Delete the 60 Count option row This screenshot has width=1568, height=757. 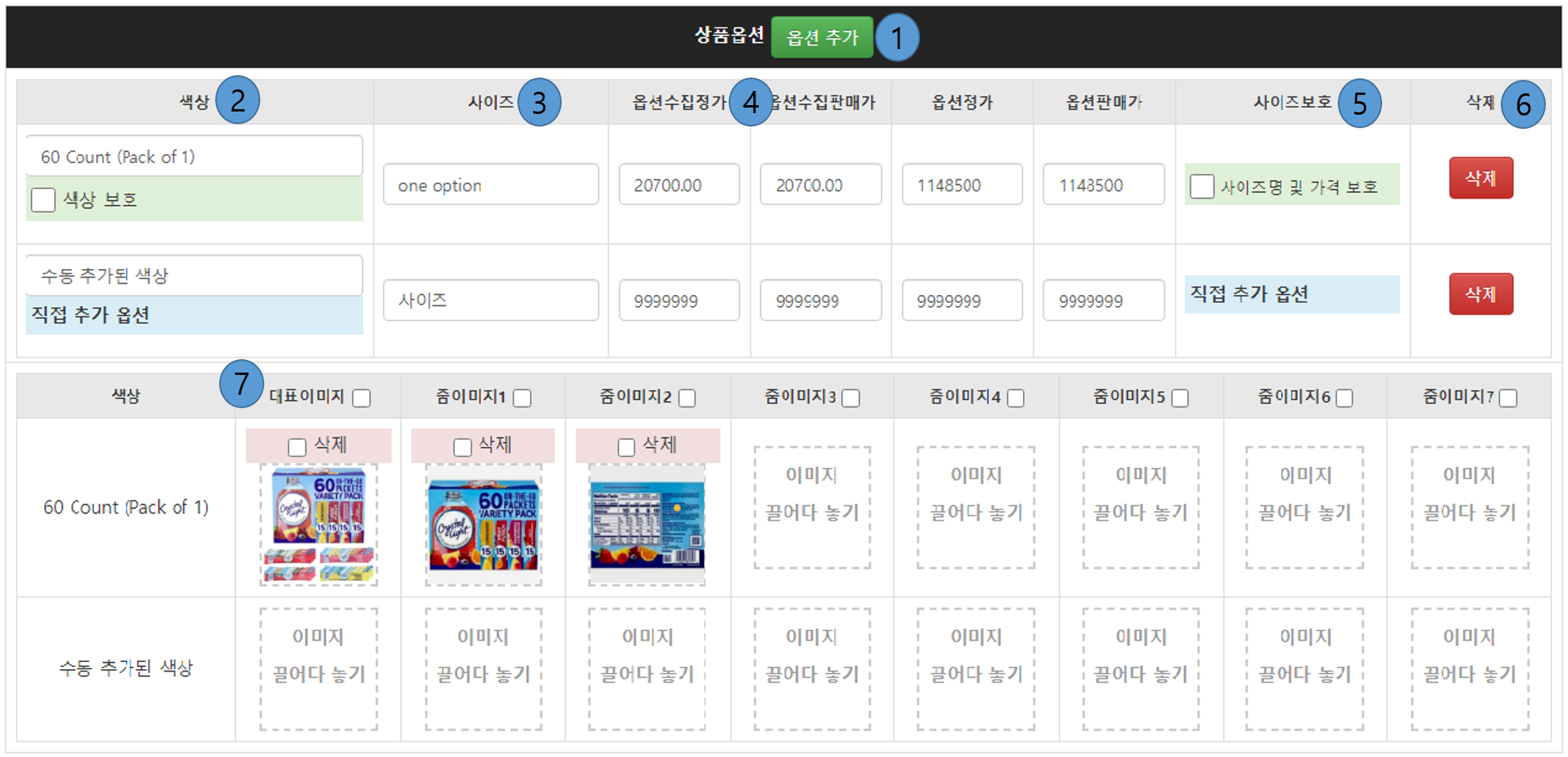[x=1480, y=178]
